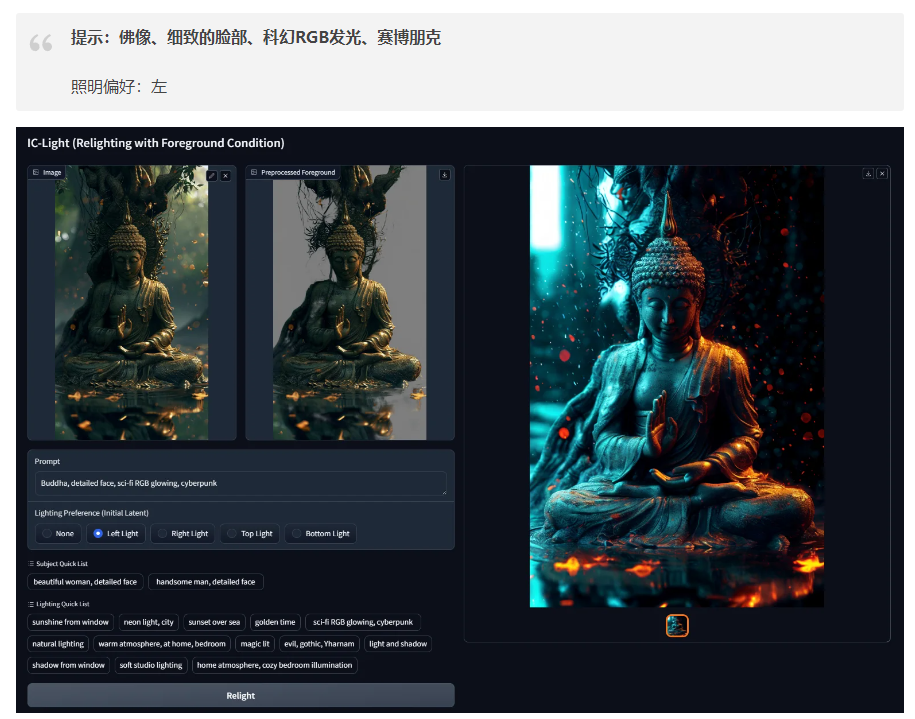Apply 'soft studio lighting' preset
This screenshot has width=915, height=719.
(x=151, y=665)
